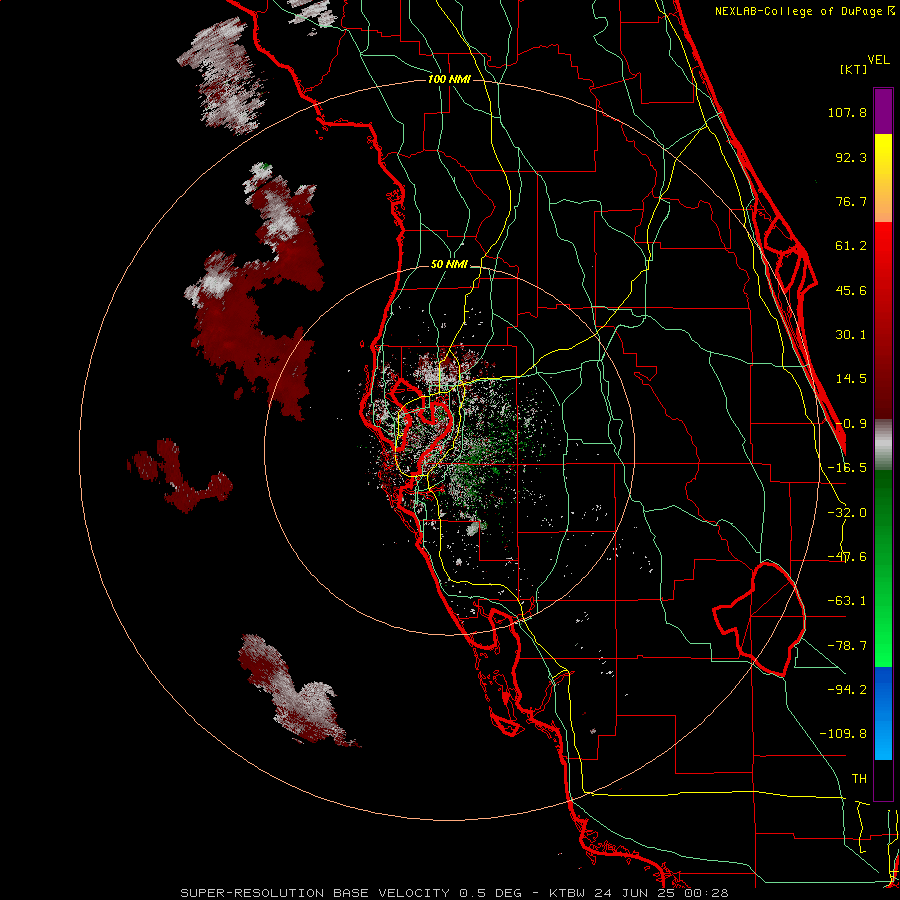Click the -109.8 velocity scale value

(x=843, y=734)
